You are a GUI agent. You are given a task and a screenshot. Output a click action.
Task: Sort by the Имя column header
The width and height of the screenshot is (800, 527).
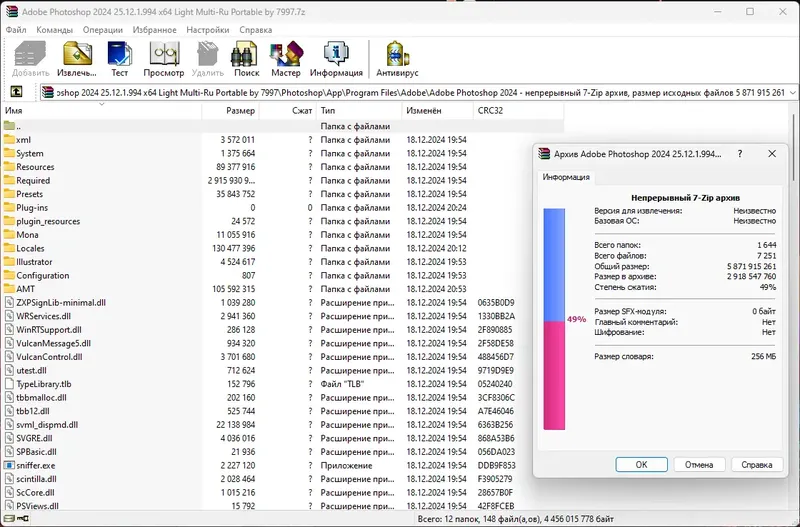tap(102, 111)
